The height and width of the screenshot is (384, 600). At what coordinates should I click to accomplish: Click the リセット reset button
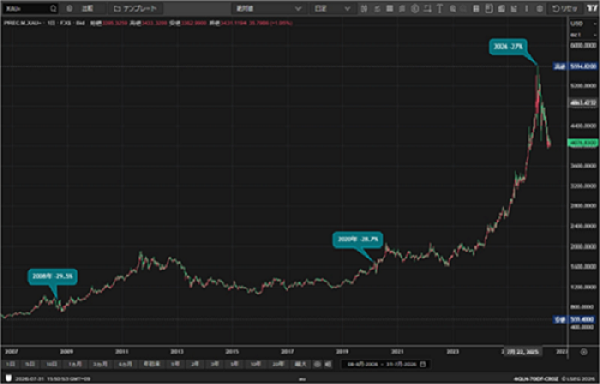point(565,8)
